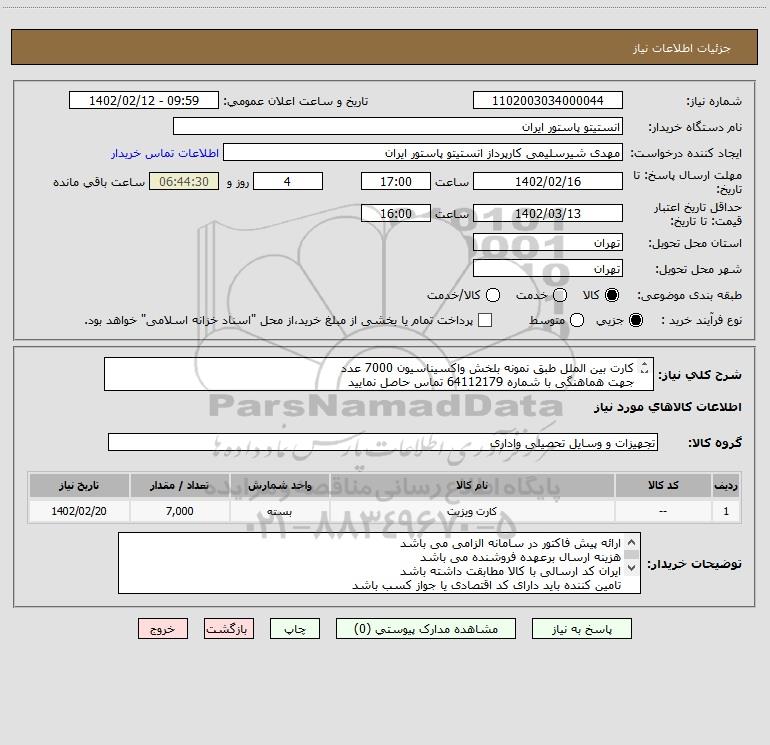Click the buyer note ارائه پیش فاکتور line
The height and width of the screenshot is (745, 770).
510,543
